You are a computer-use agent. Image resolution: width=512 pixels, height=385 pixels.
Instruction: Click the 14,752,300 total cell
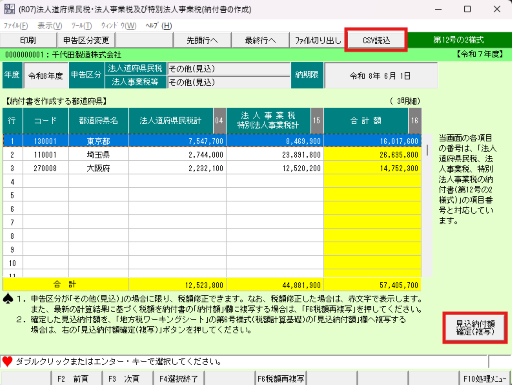coord(372,168)
